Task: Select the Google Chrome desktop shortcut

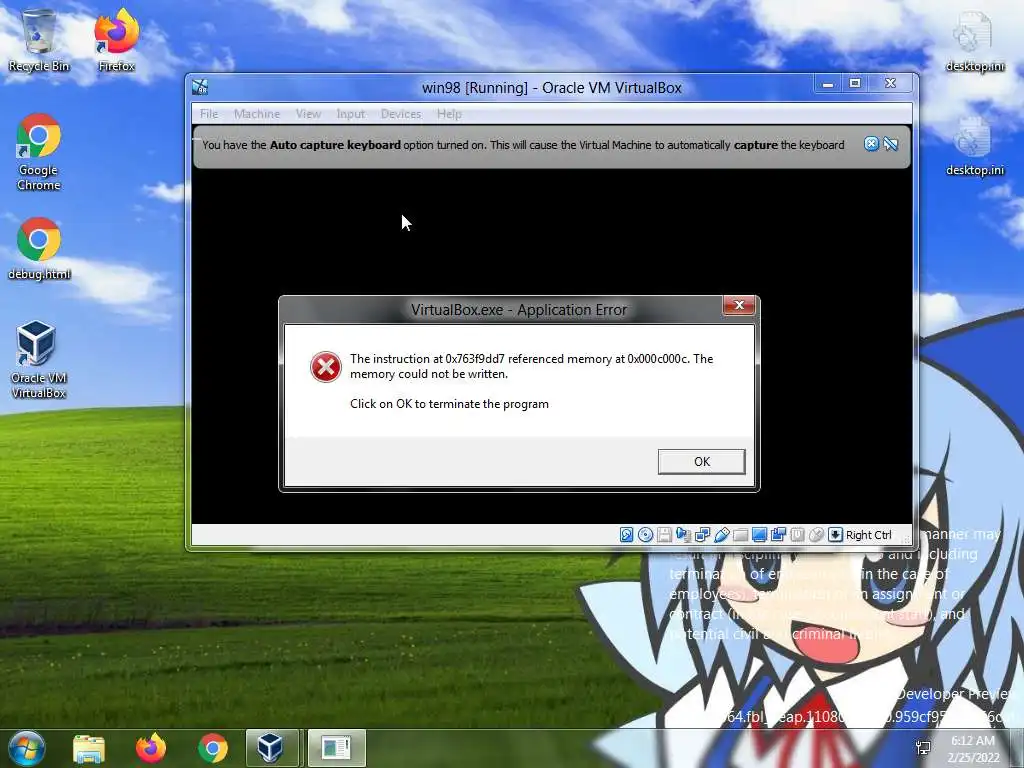Action: click(39, 152)
